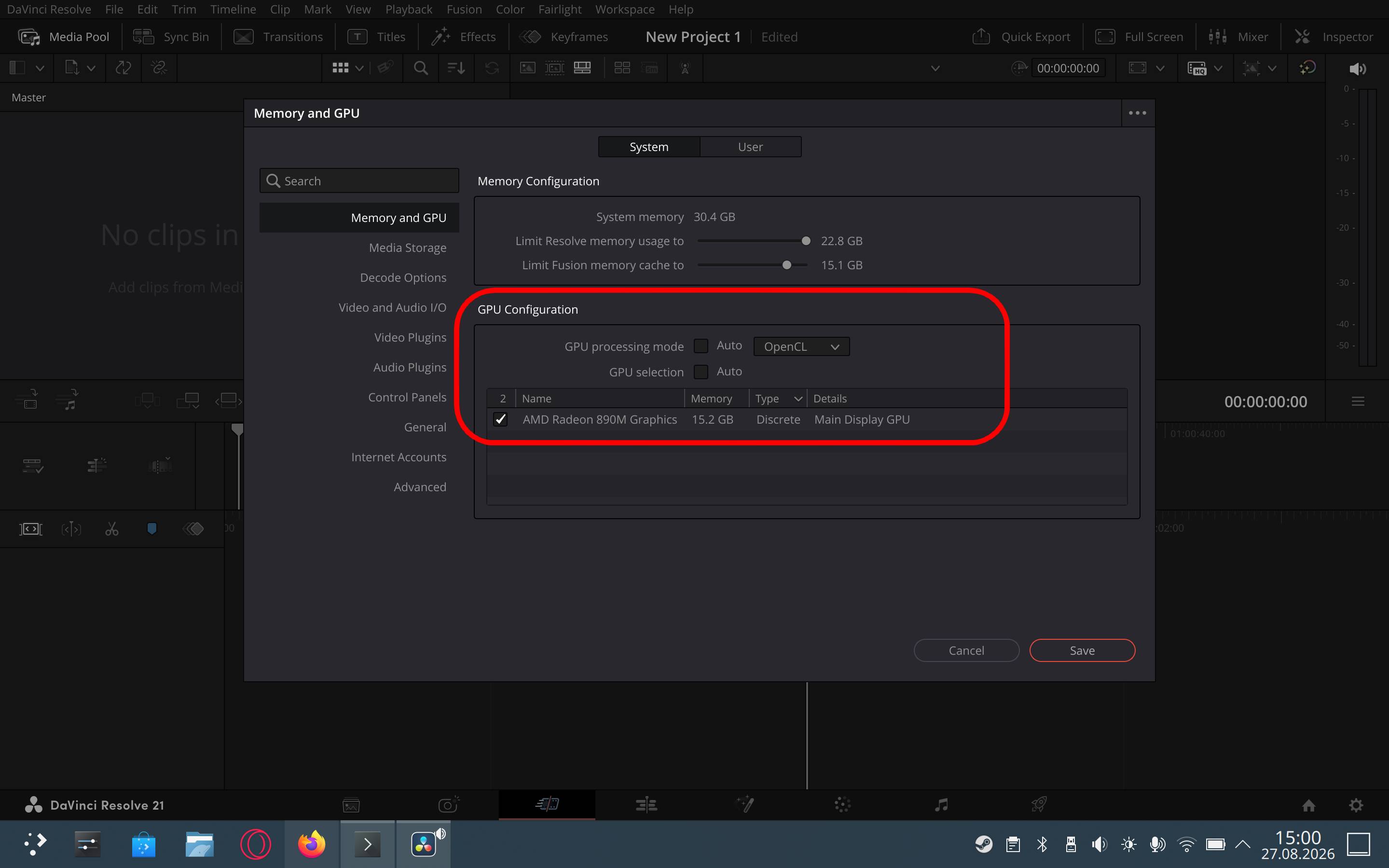Toggle the GPU selection Auto checkbox
This screenshot has height=868, width=1389.
[x=701, y=372]
